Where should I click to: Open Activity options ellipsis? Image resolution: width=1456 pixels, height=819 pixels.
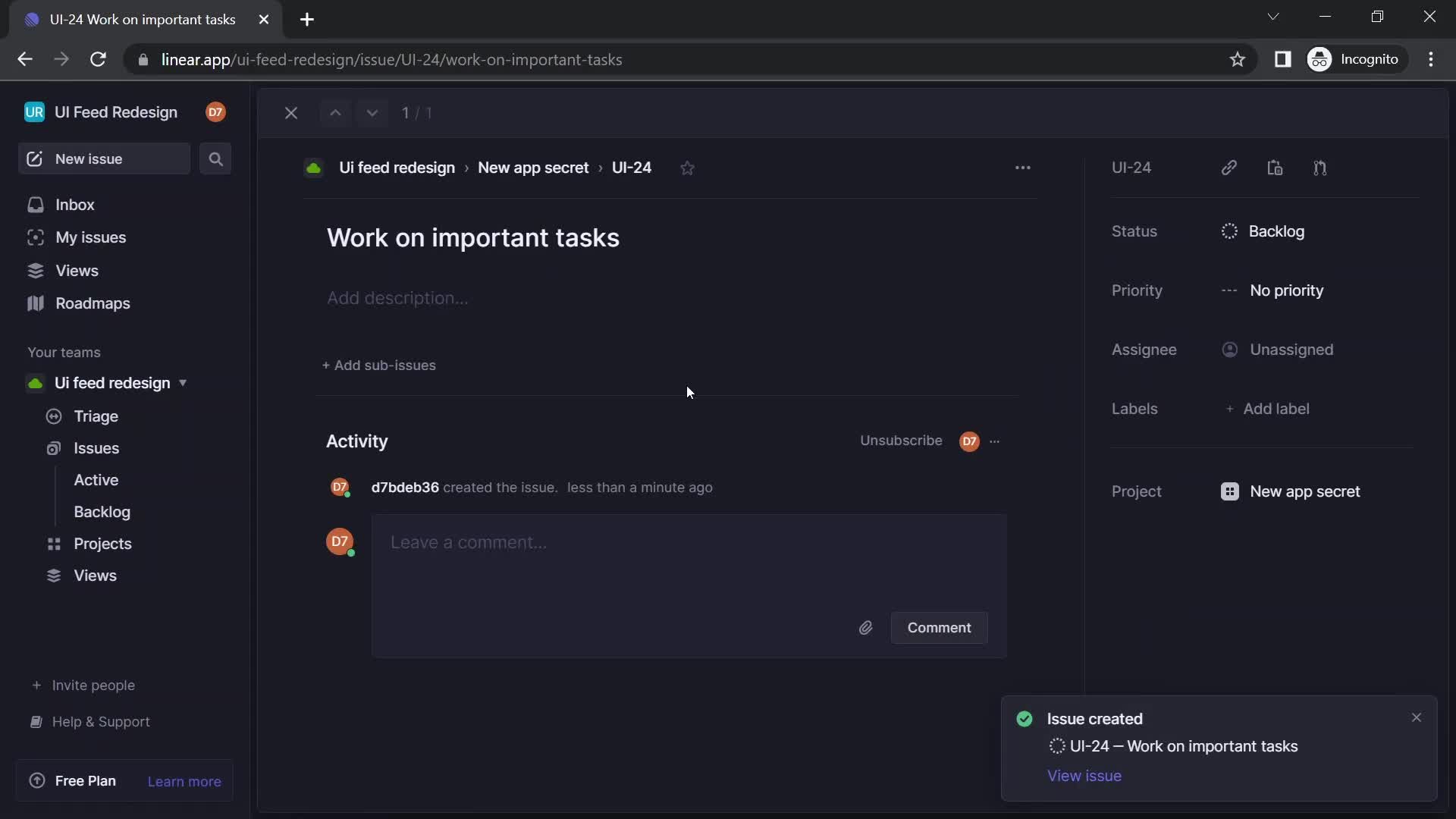[995, 441]
